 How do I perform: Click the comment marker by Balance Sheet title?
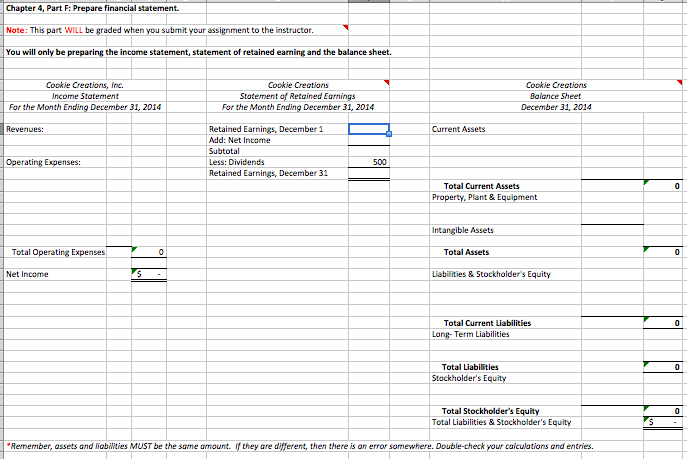click(680, 82)
